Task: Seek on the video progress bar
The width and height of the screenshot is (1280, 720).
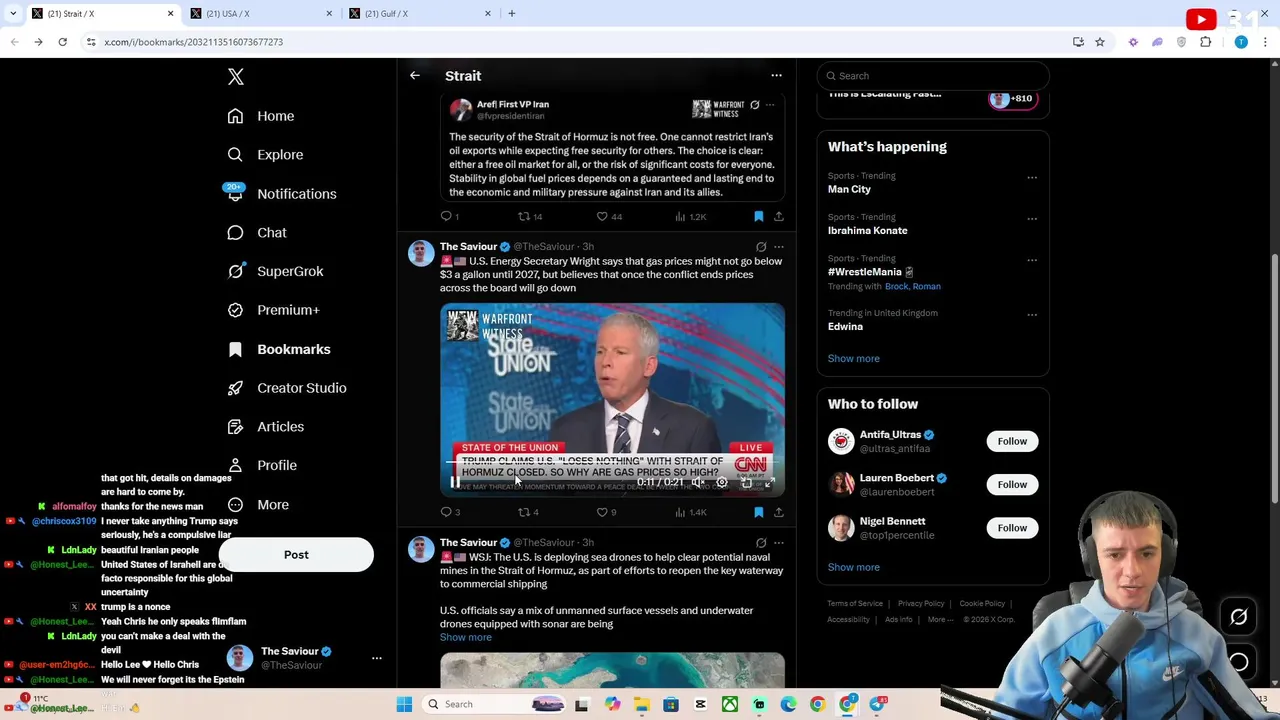Action: coord(612,463)
